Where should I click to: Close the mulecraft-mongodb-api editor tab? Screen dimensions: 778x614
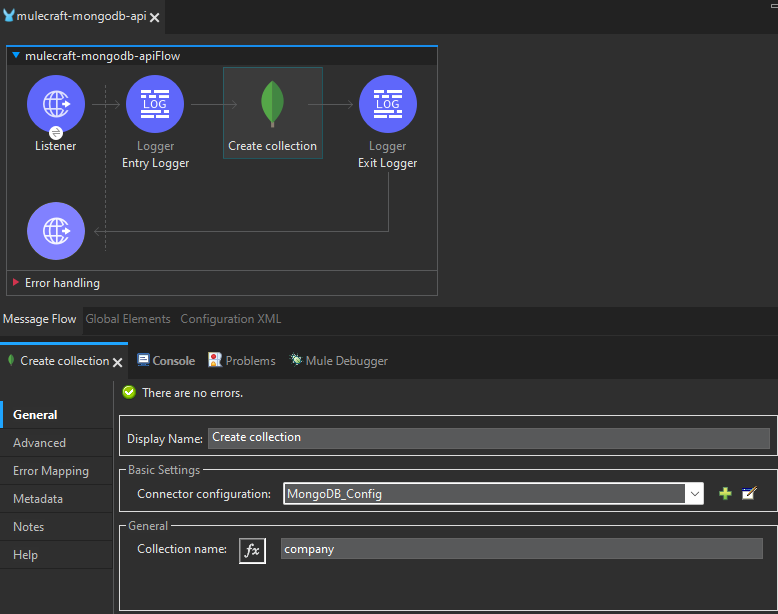point(155,17)
